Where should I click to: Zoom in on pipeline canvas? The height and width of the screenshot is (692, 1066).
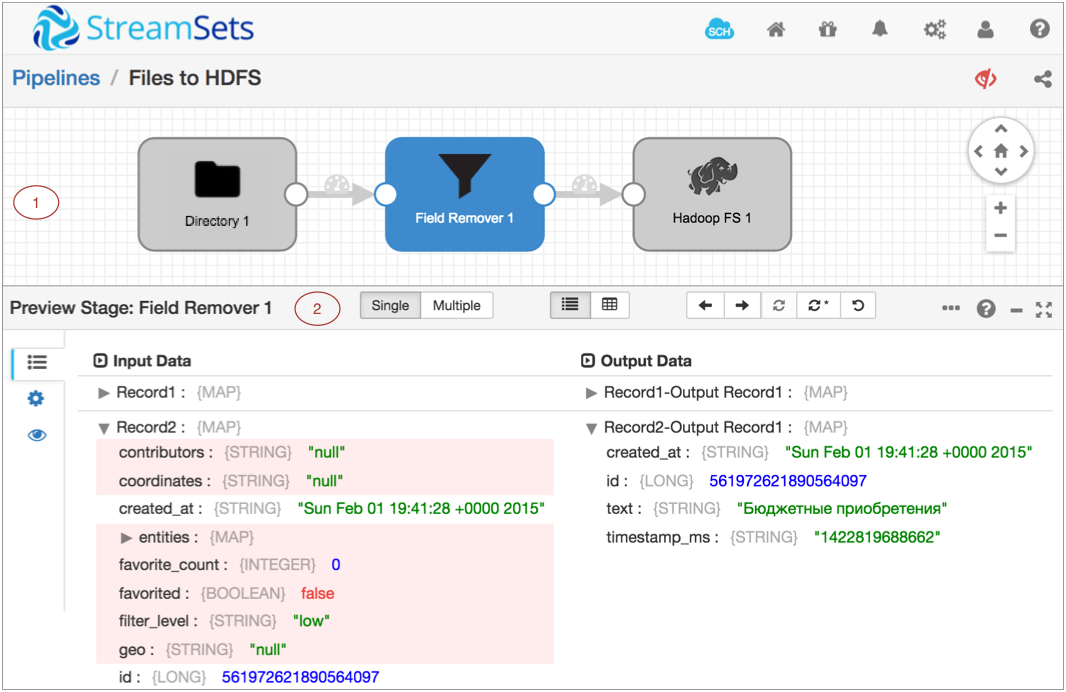1000,209
